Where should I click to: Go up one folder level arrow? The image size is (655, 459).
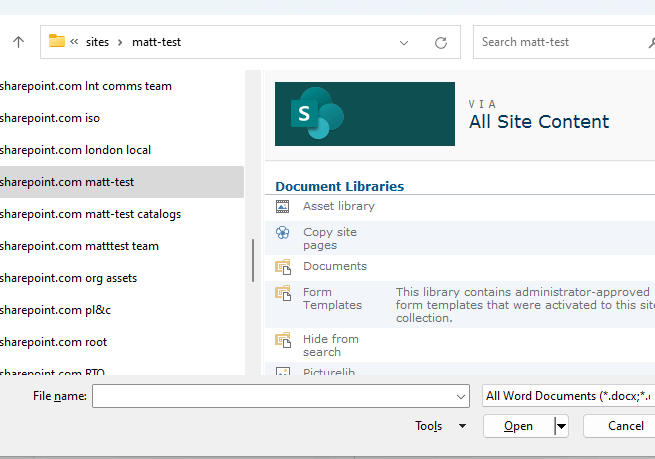[18, 42]
